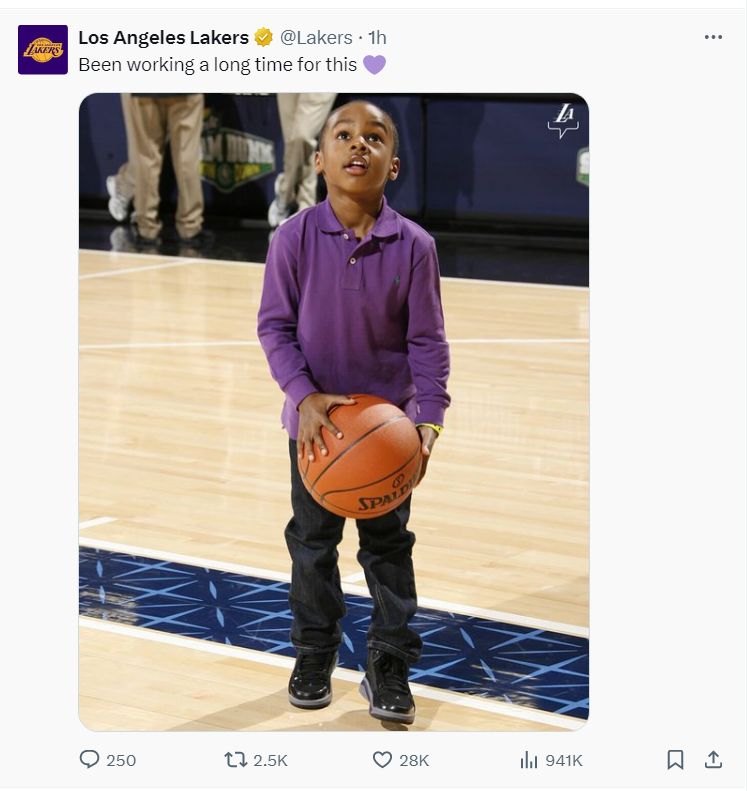Click the reply speech bubble icon
This screenshot has width=747, height=791.
click(x=89, y=760)
